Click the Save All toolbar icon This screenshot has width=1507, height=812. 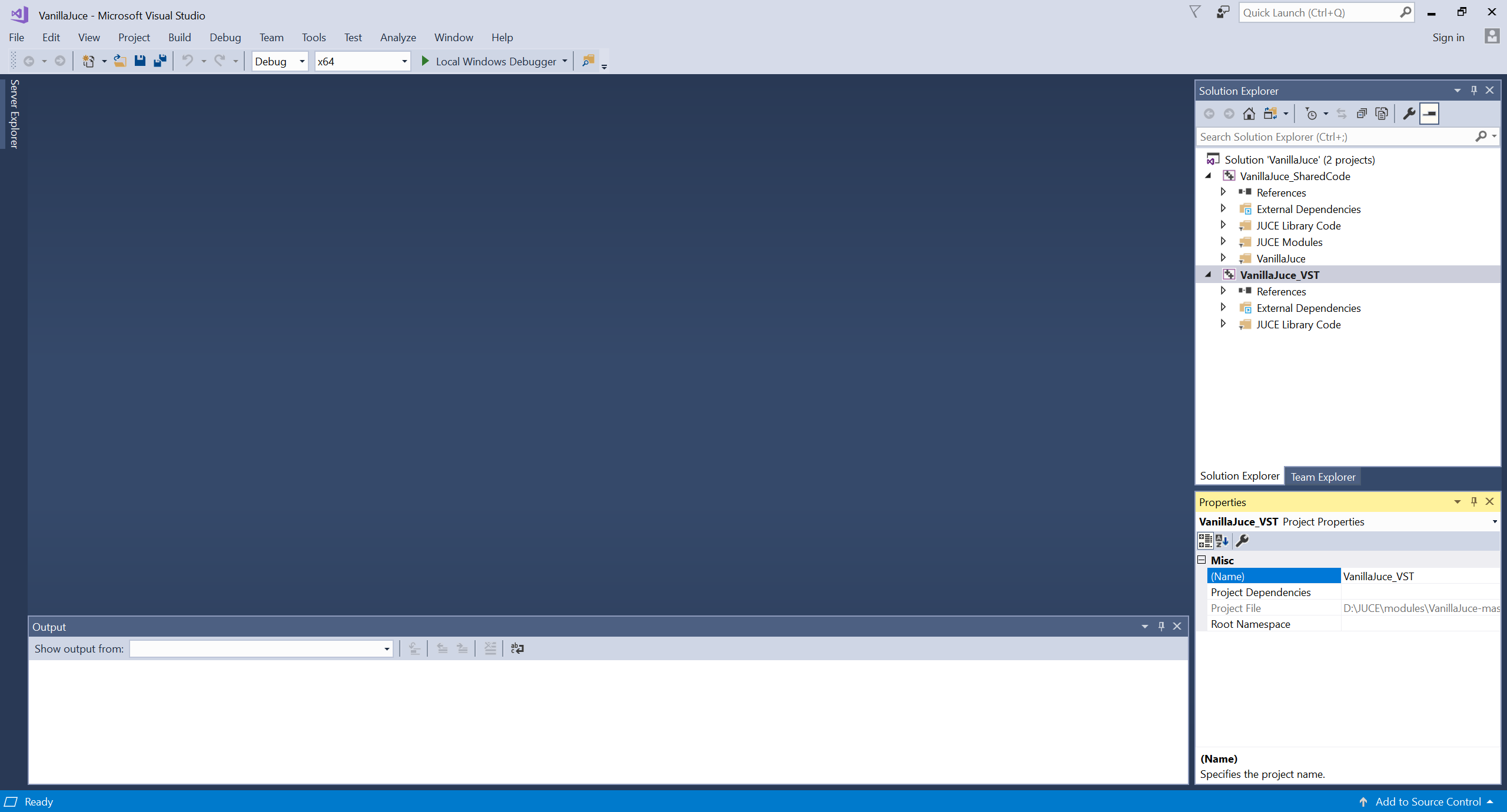pos(160,61)
